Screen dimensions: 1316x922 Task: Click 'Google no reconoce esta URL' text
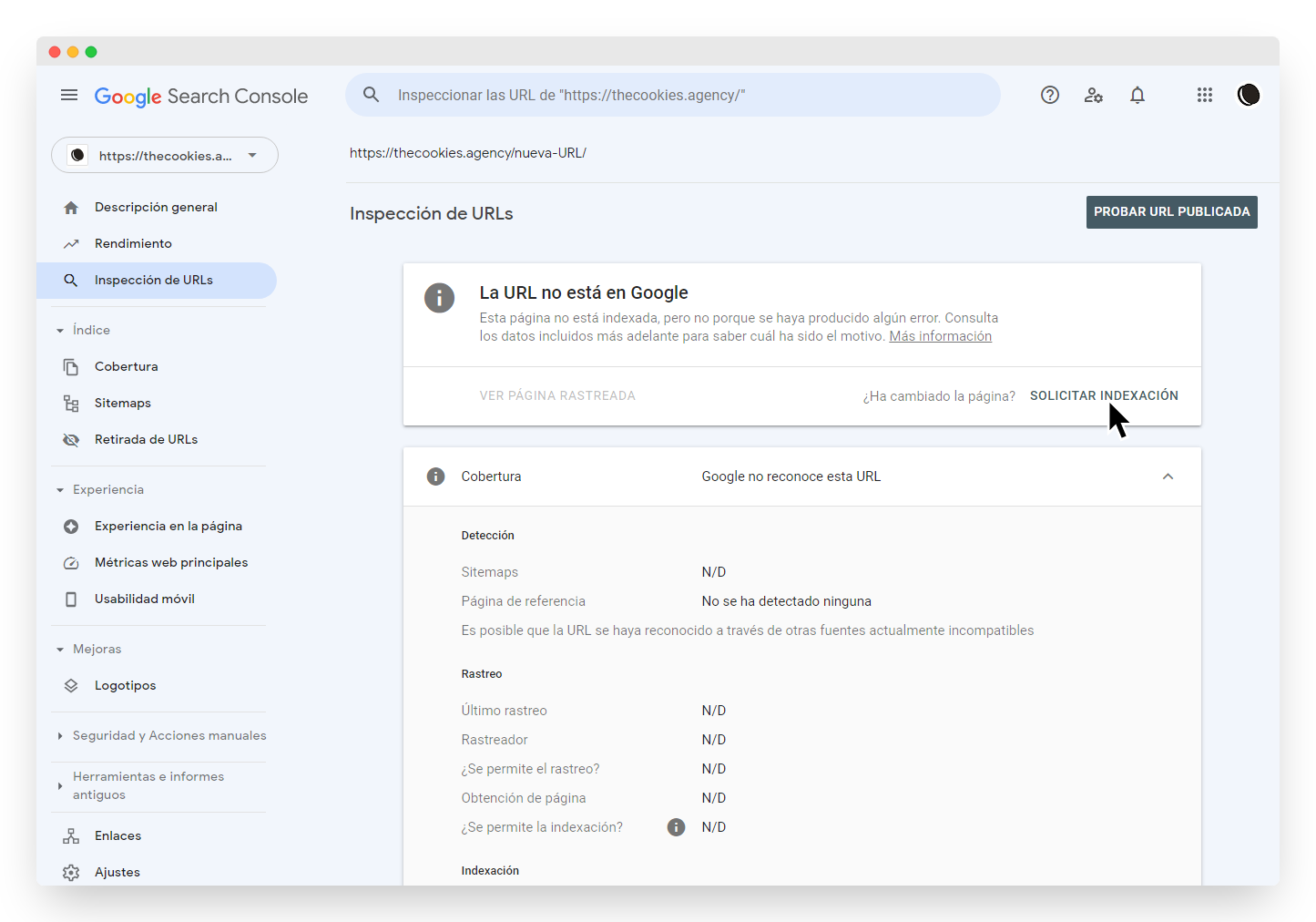[x=791, y=476]
